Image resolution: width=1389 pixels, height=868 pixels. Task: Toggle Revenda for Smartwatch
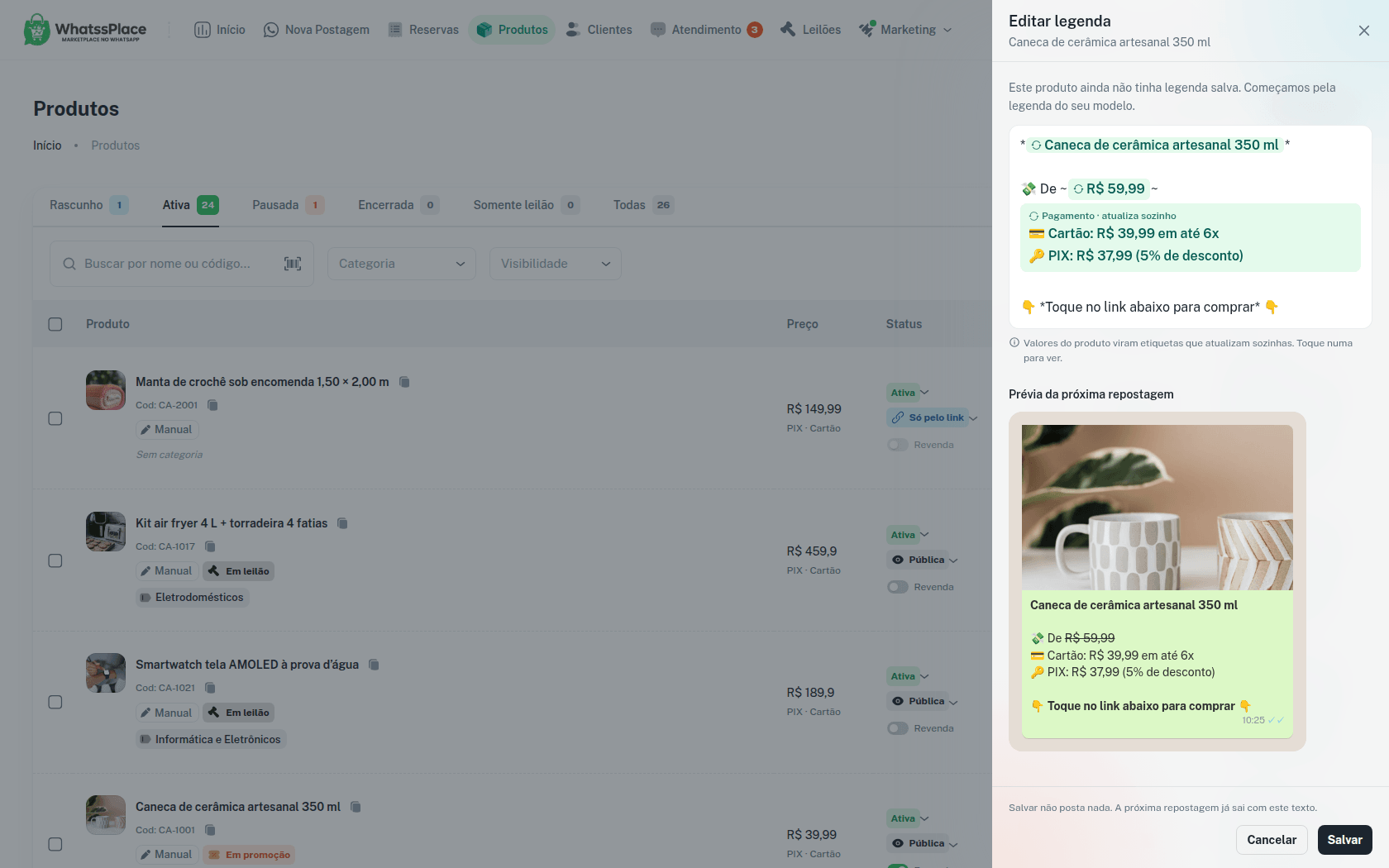point(898,728)
